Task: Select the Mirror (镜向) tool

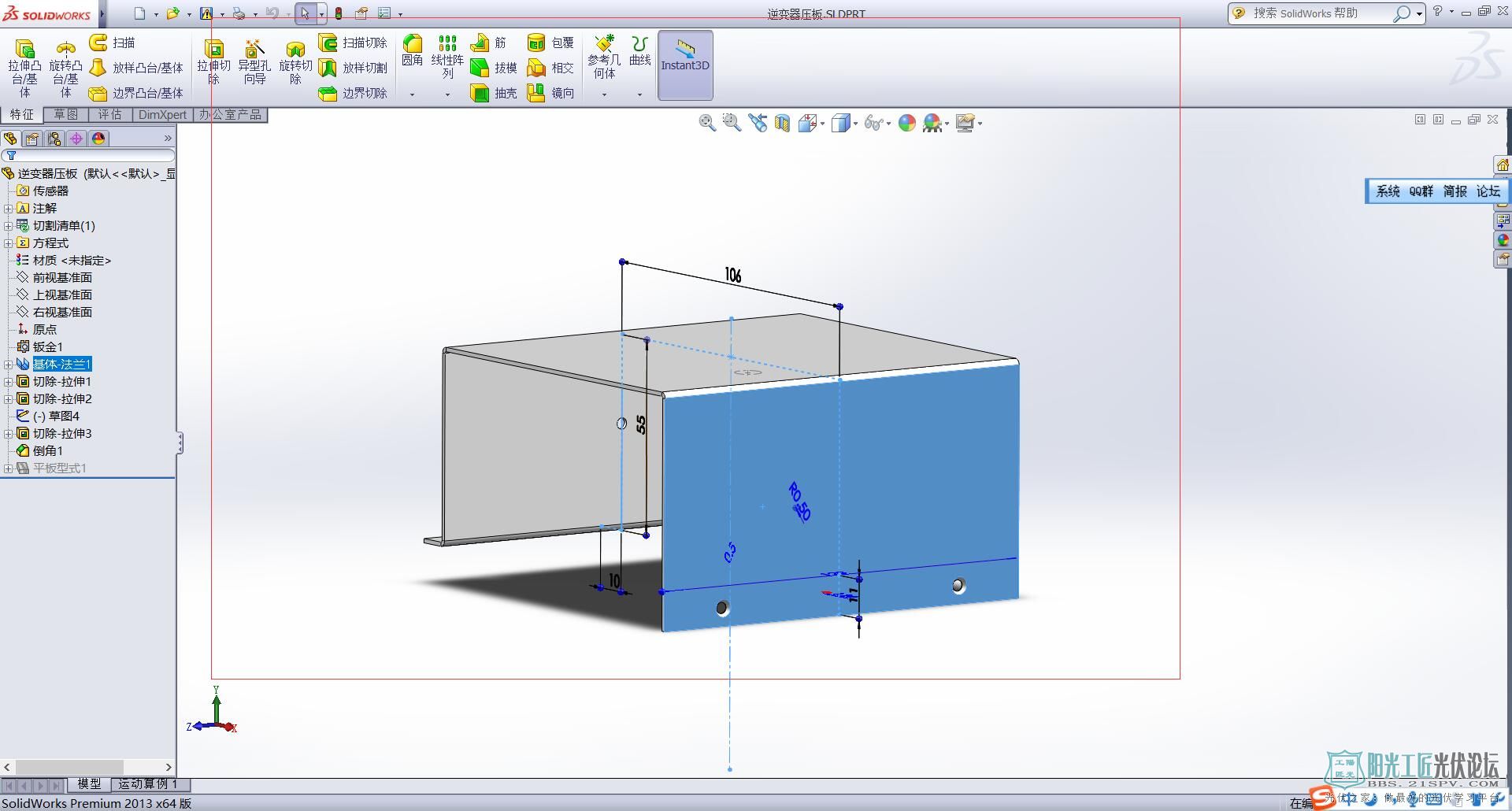Action: click(550, 93)
